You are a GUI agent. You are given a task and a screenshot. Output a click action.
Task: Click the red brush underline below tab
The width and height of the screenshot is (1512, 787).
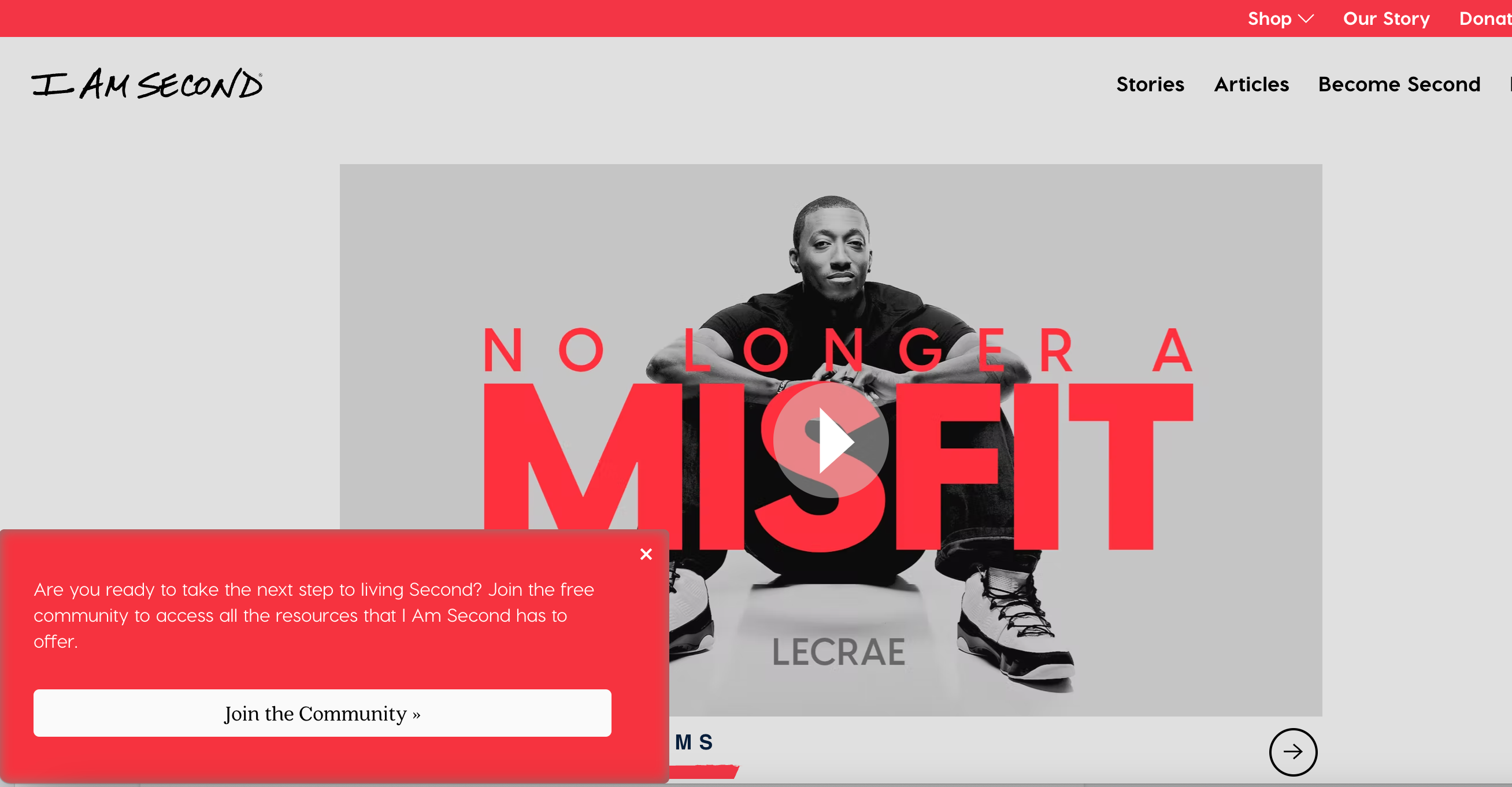click(x=704, y=771)
